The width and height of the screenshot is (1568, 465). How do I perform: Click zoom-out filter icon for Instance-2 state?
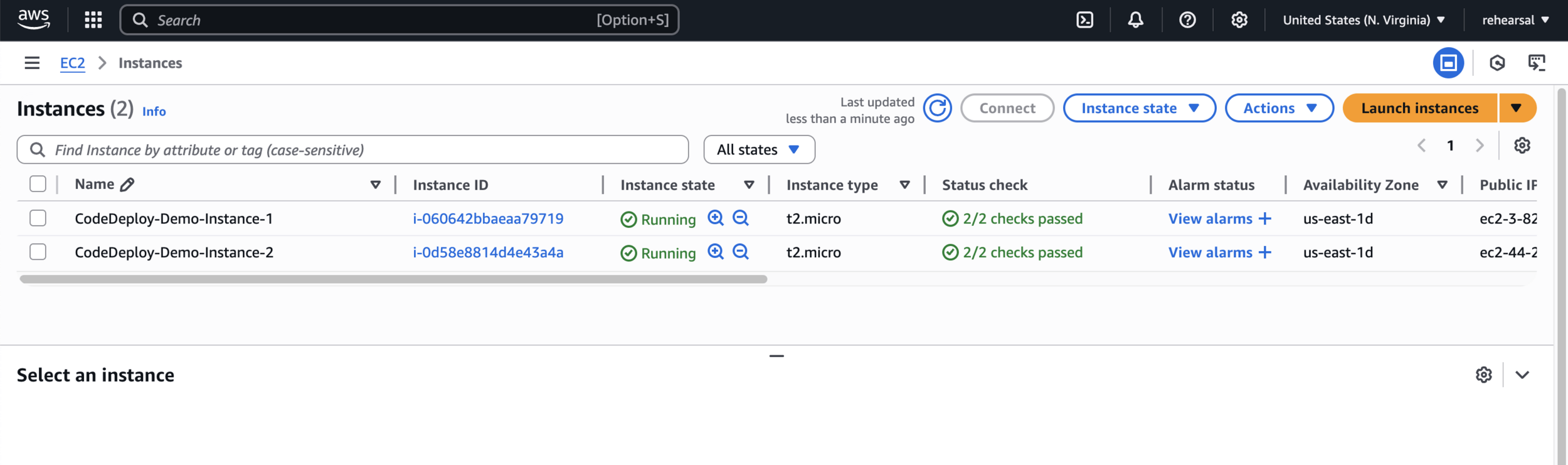(741, 252)
